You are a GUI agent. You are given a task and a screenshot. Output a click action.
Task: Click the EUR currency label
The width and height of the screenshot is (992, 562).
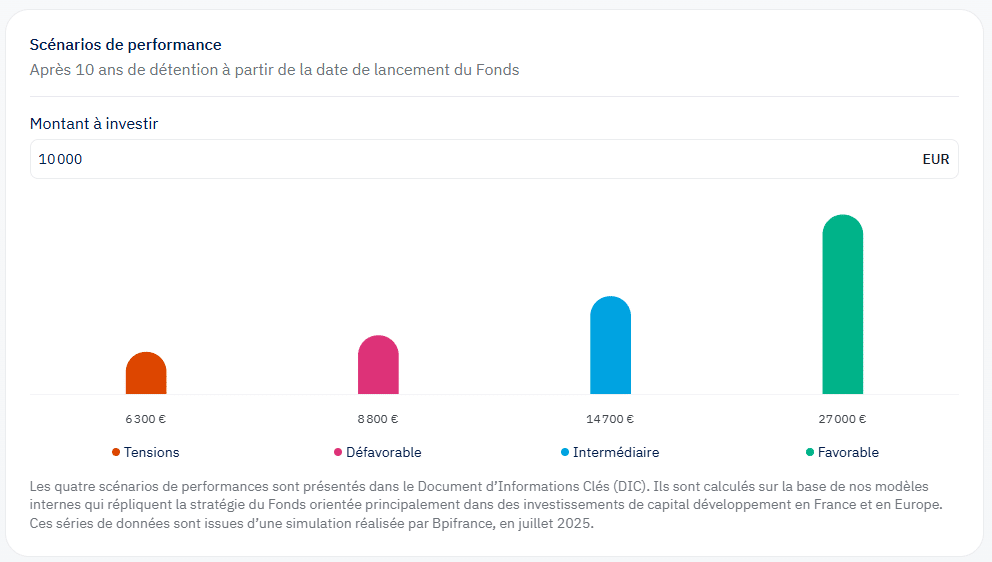[935, 159]
